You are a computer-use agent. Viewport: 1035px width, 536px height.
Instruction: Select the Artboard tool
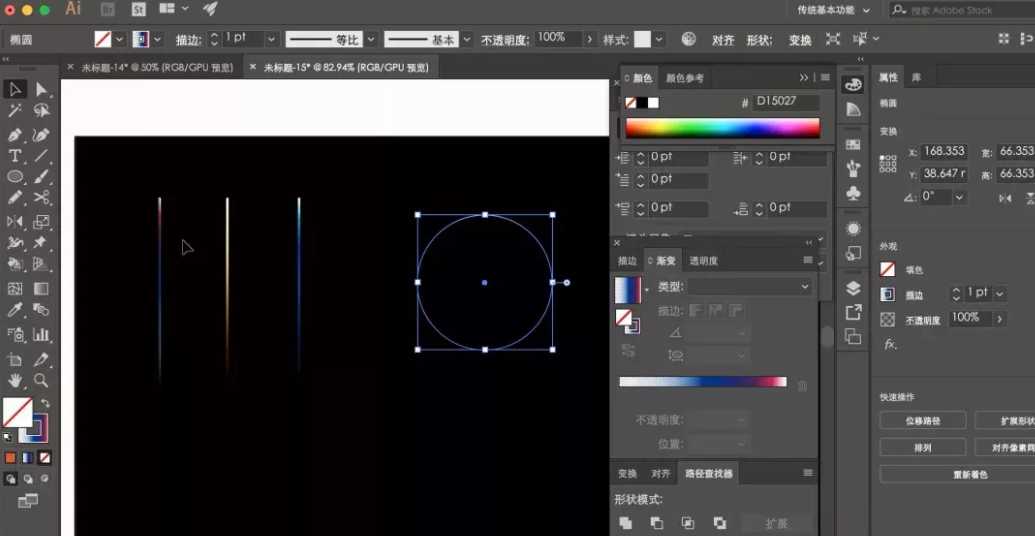15,360
